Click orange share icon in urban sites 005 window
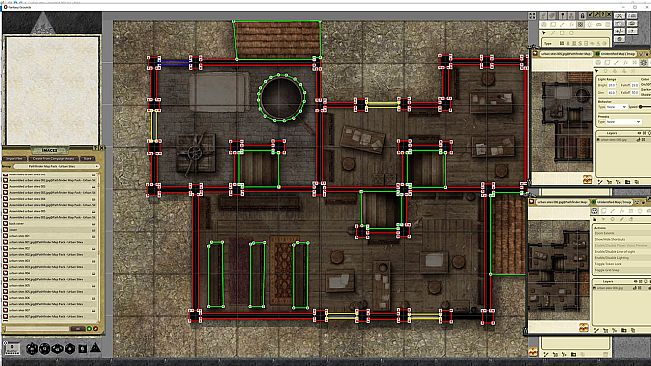This screenshot has width=651, height=366. point(587,180)
